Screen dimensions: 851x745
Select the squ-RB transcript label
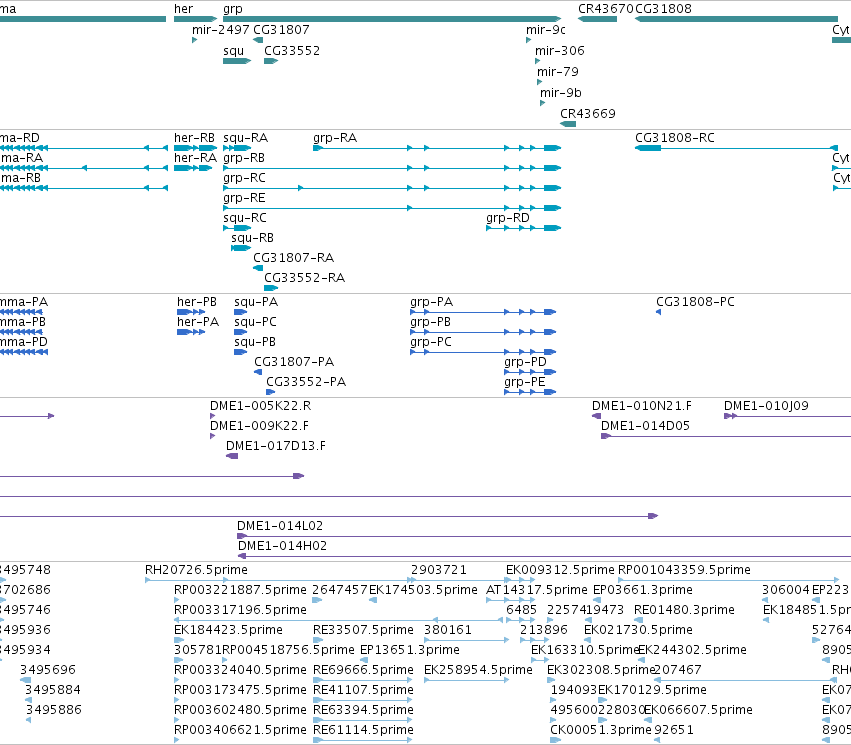tap(252, 238)
